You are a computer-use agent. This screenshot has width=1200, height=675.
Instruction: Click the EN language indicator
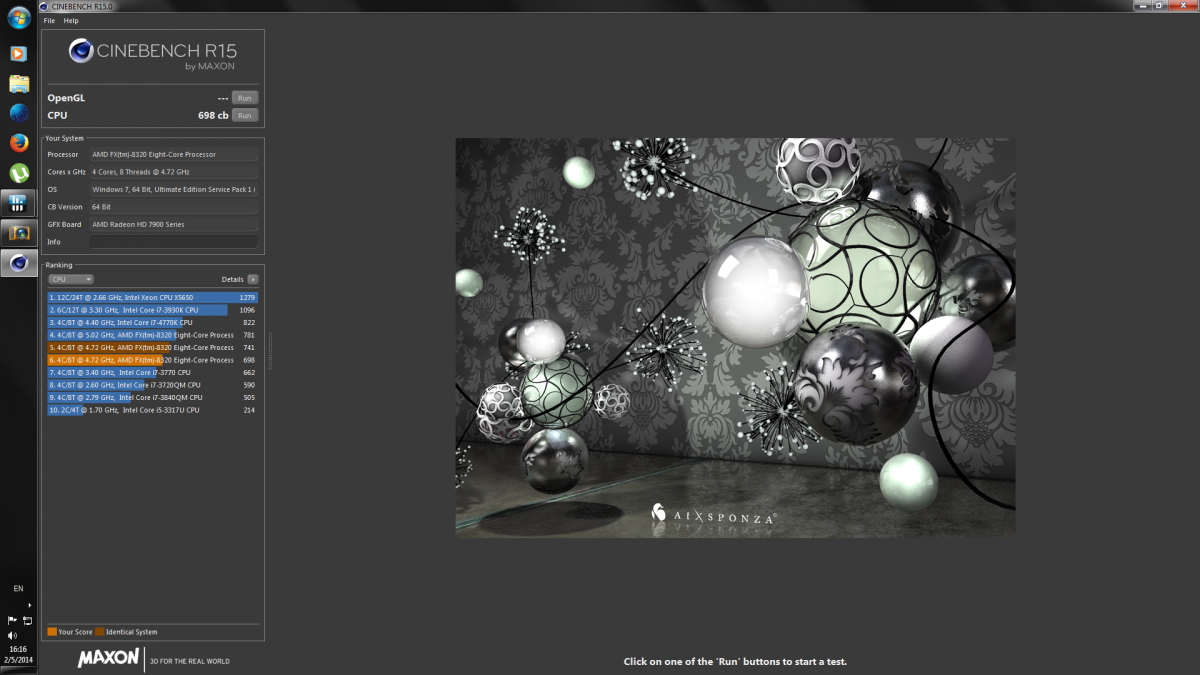18,589
